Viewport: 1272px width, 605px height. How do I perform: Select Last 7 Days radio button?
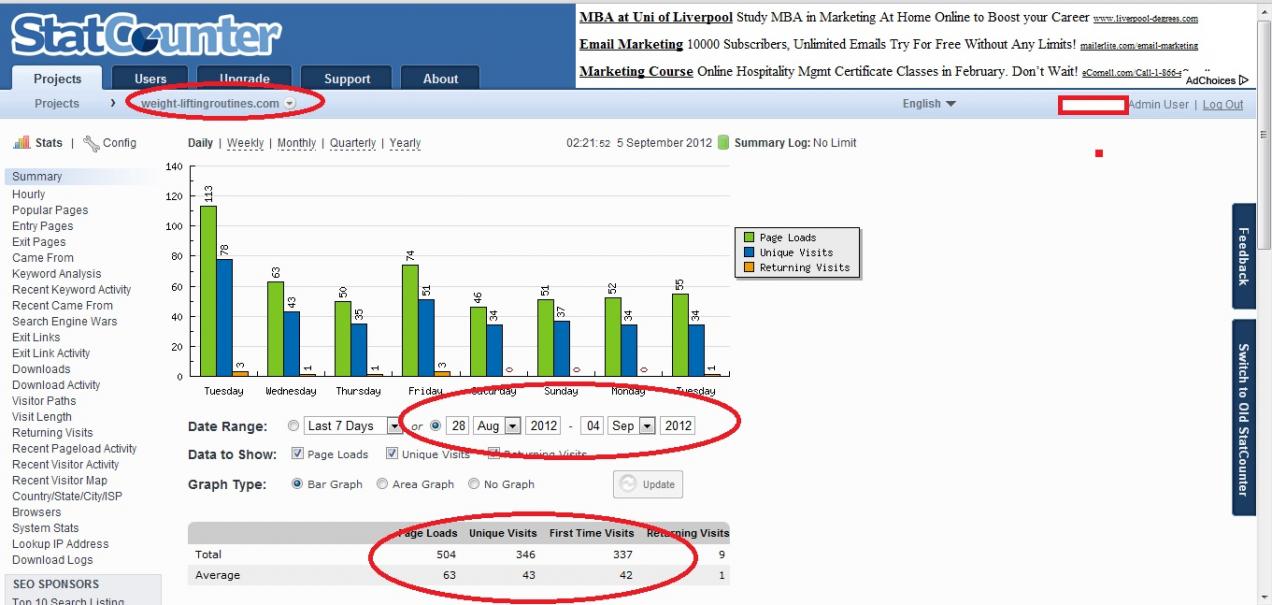[x=293, y=426]
